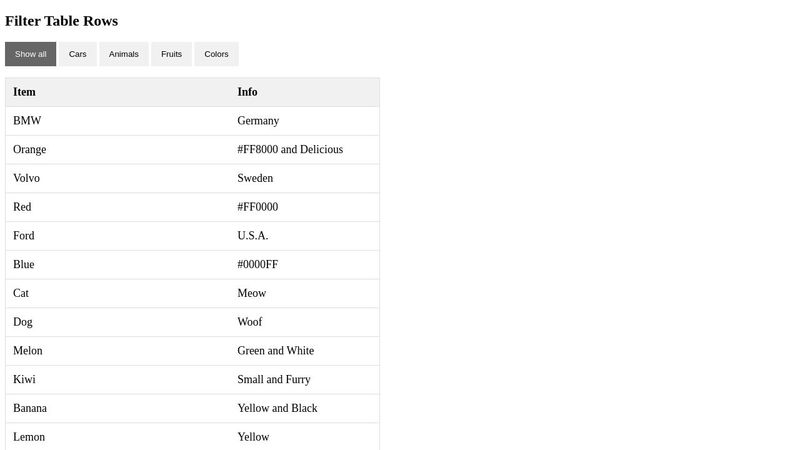Select the Cat item cell
The width and height of the screenshot is (800, 450).
click(x=21, y=293)
